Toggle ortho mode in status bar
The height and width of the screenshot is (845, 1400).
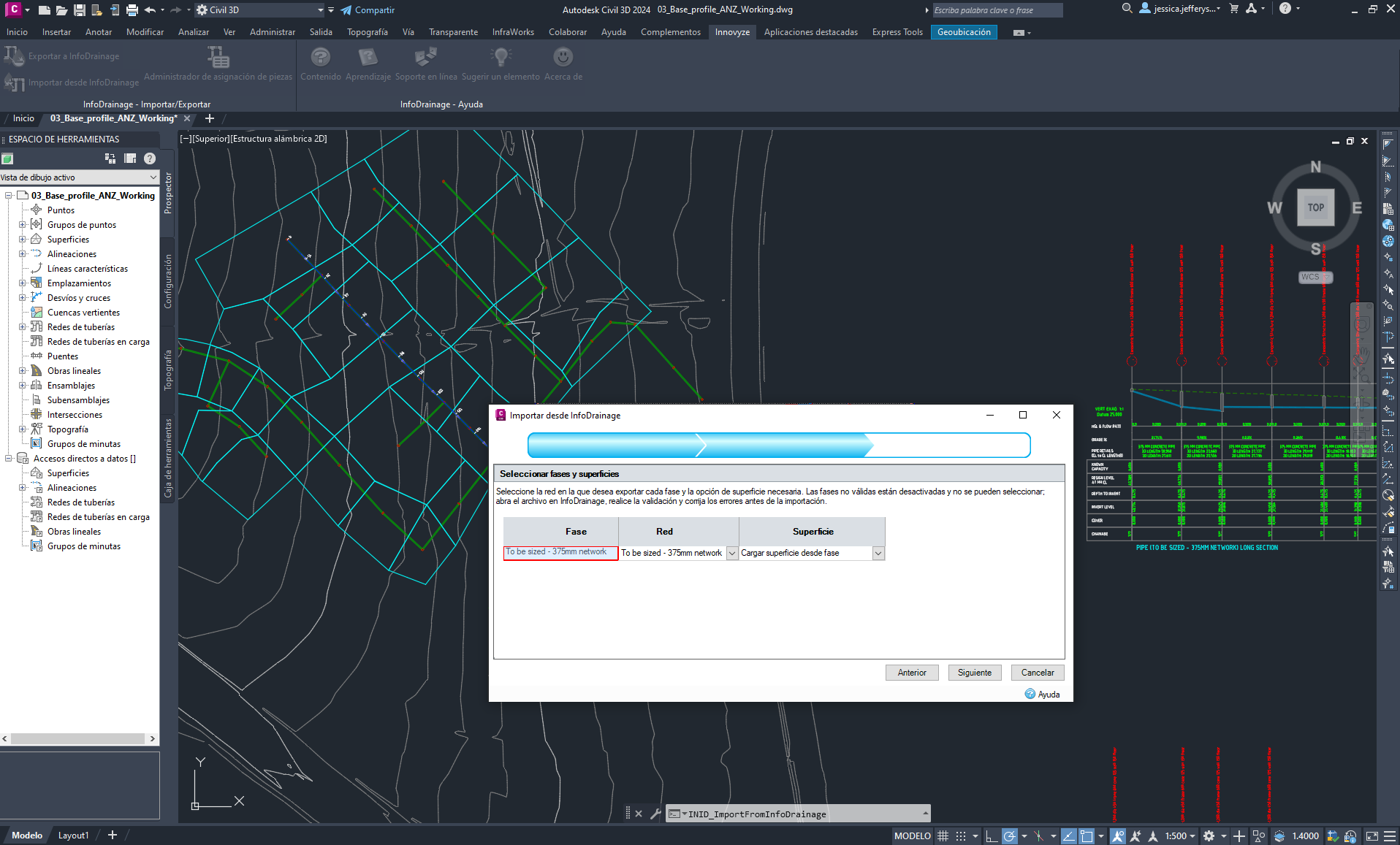(x=991, y=836)
